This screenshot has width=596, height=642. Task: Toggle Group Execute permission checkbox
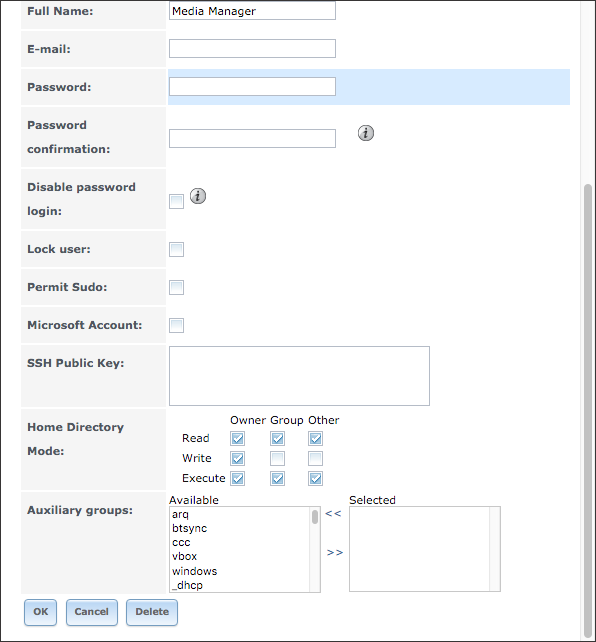tap(278, 479)
